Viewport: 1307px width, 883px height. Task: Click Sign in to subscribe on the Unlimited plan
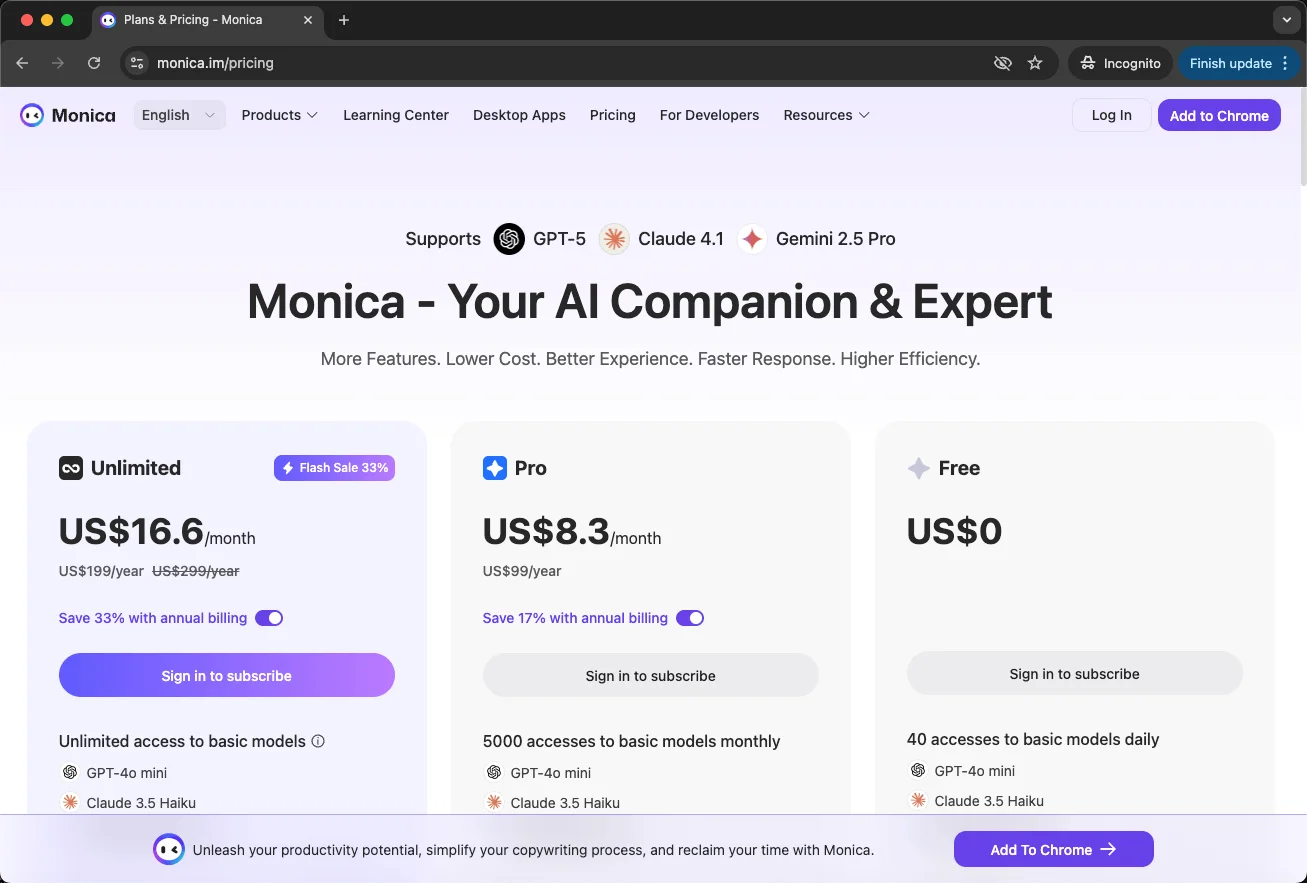(x=226, y=675)
